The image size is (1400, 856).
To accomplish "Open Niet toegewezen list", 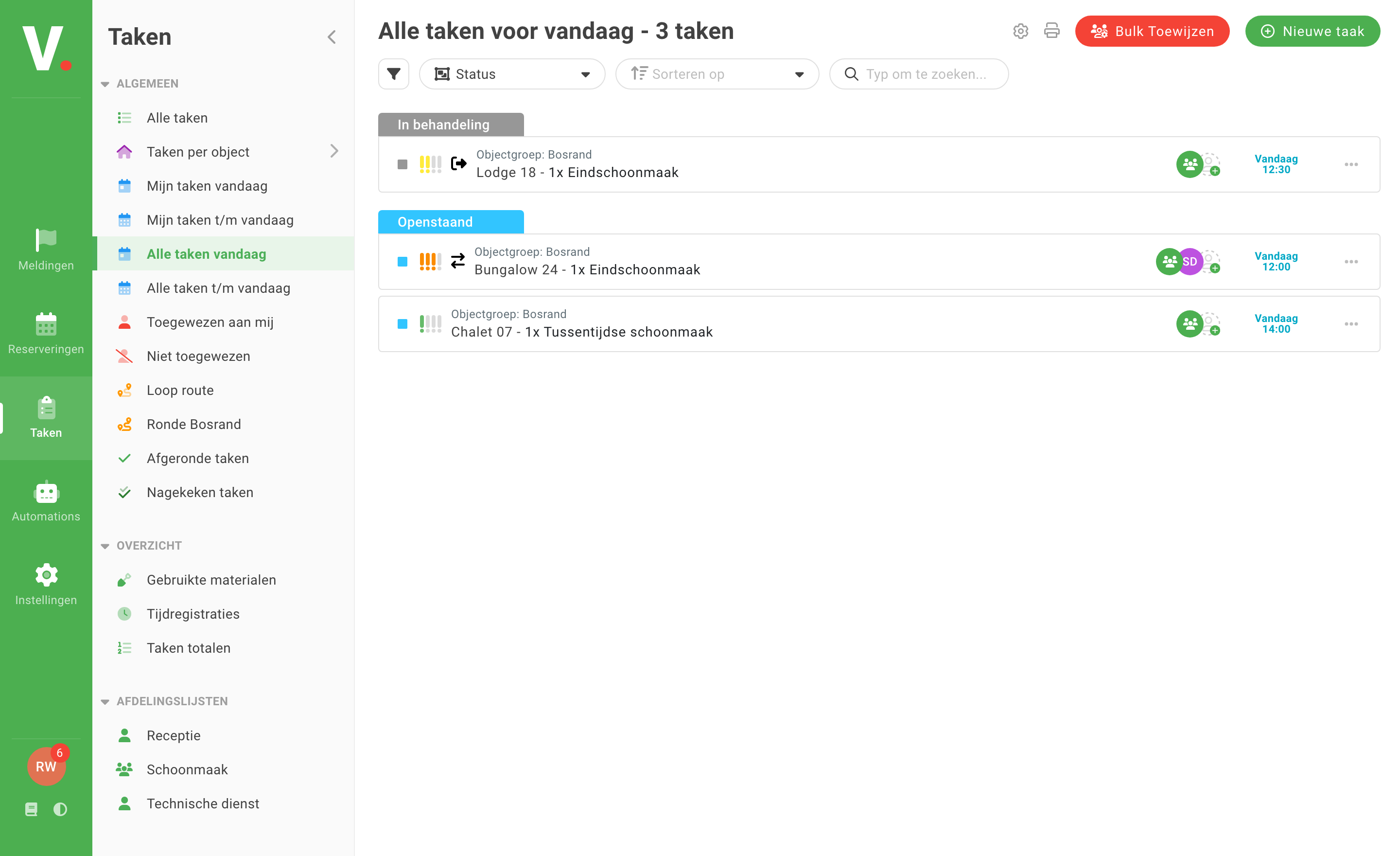I will click(x=223, y=357).
